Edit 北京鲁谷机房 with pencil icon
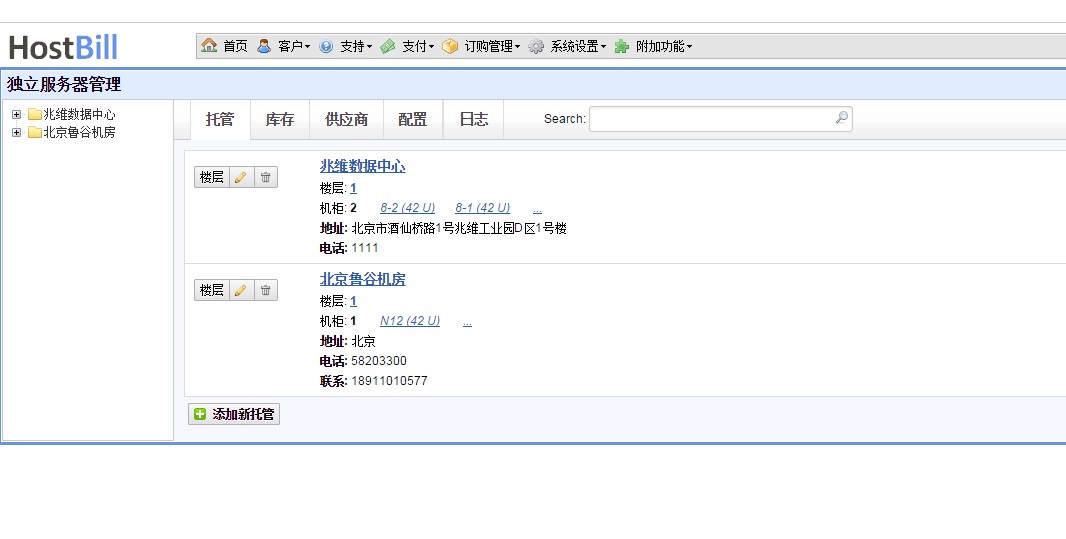This screenshot has width=1066, height=539. coord(241,290)
